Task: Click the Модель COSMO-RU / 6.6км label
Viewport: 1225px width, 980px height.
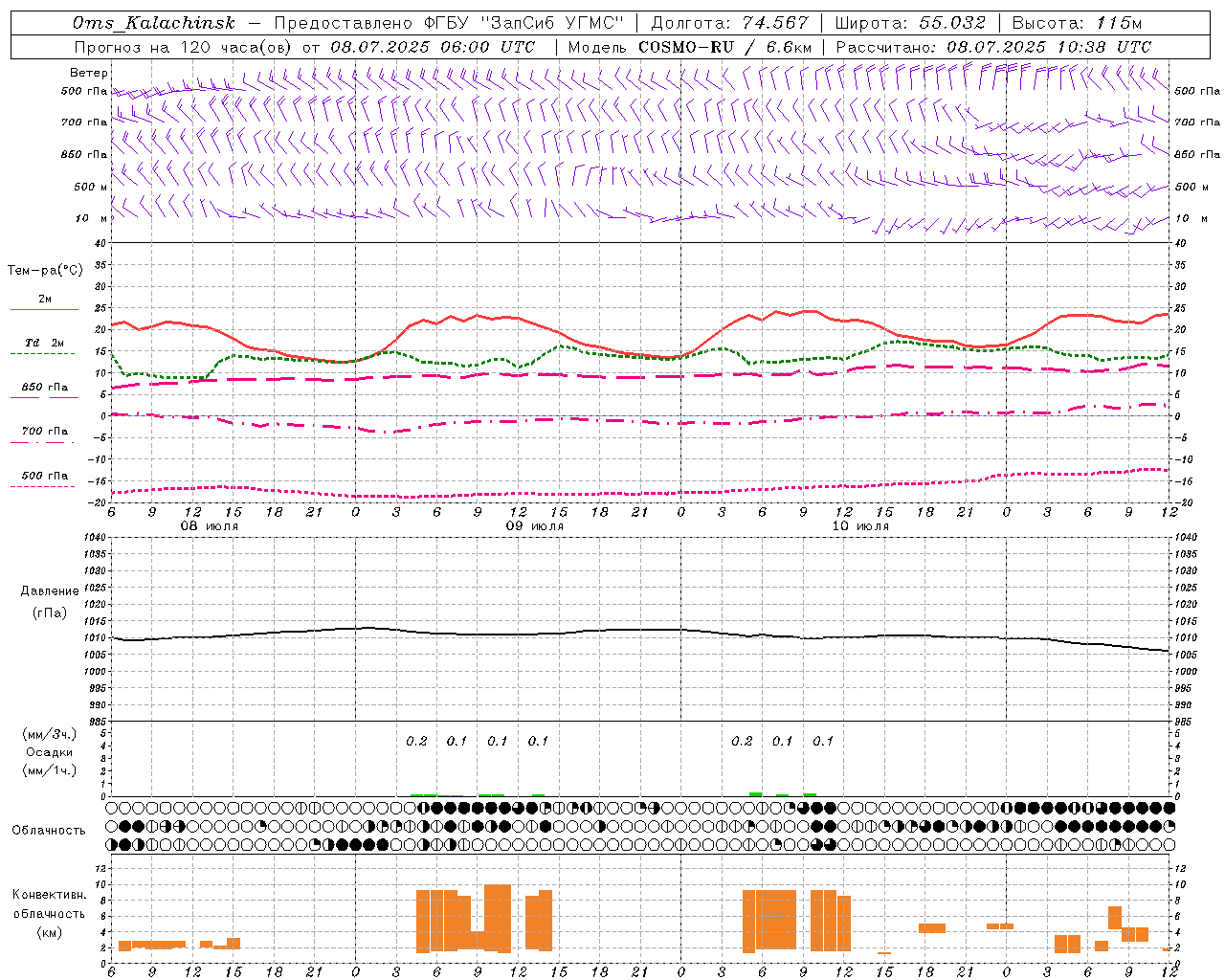Action: (x=690, y=47)
